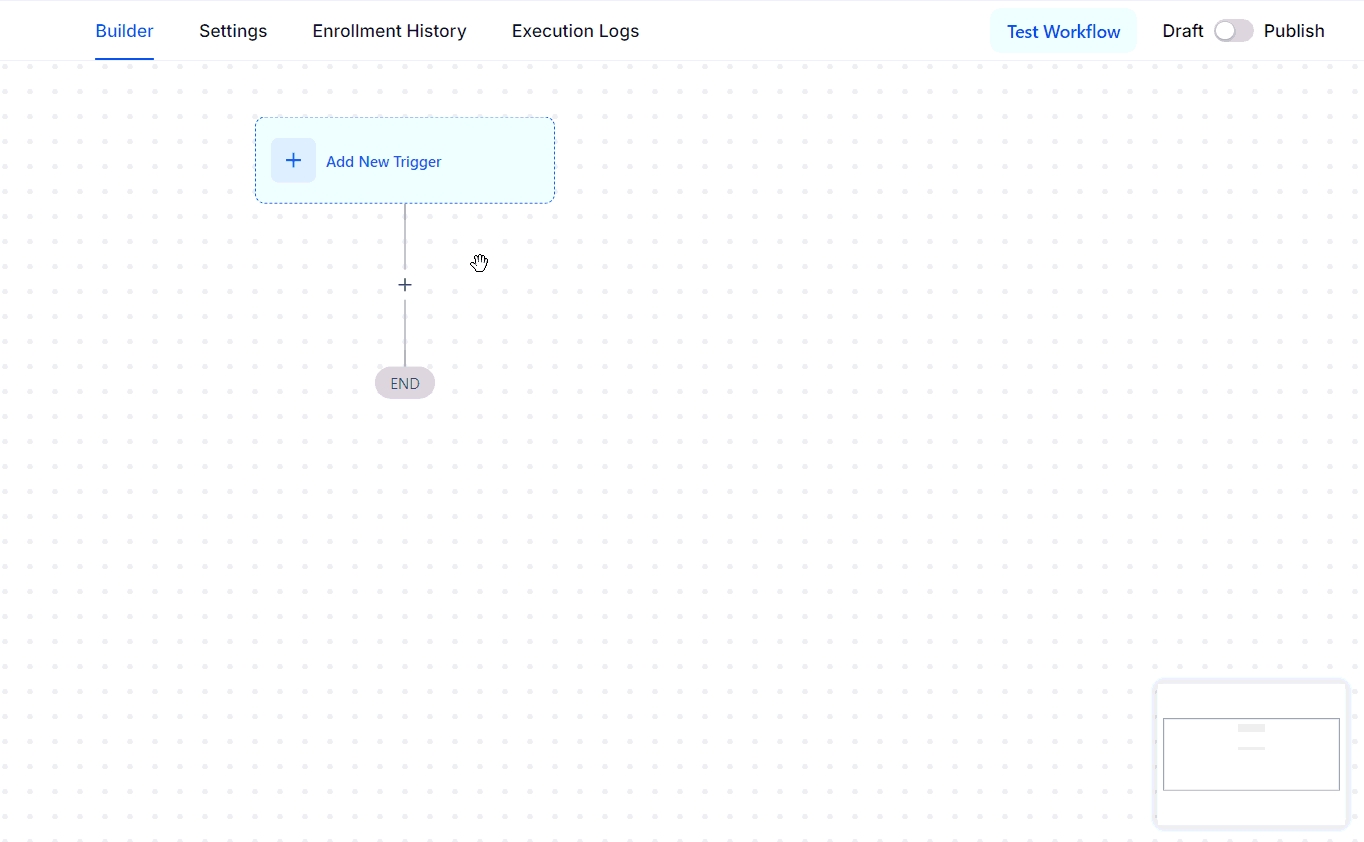This screenshot has height=842, width=1364.
Task: Open the Builder tab
Action: point(124,31)
